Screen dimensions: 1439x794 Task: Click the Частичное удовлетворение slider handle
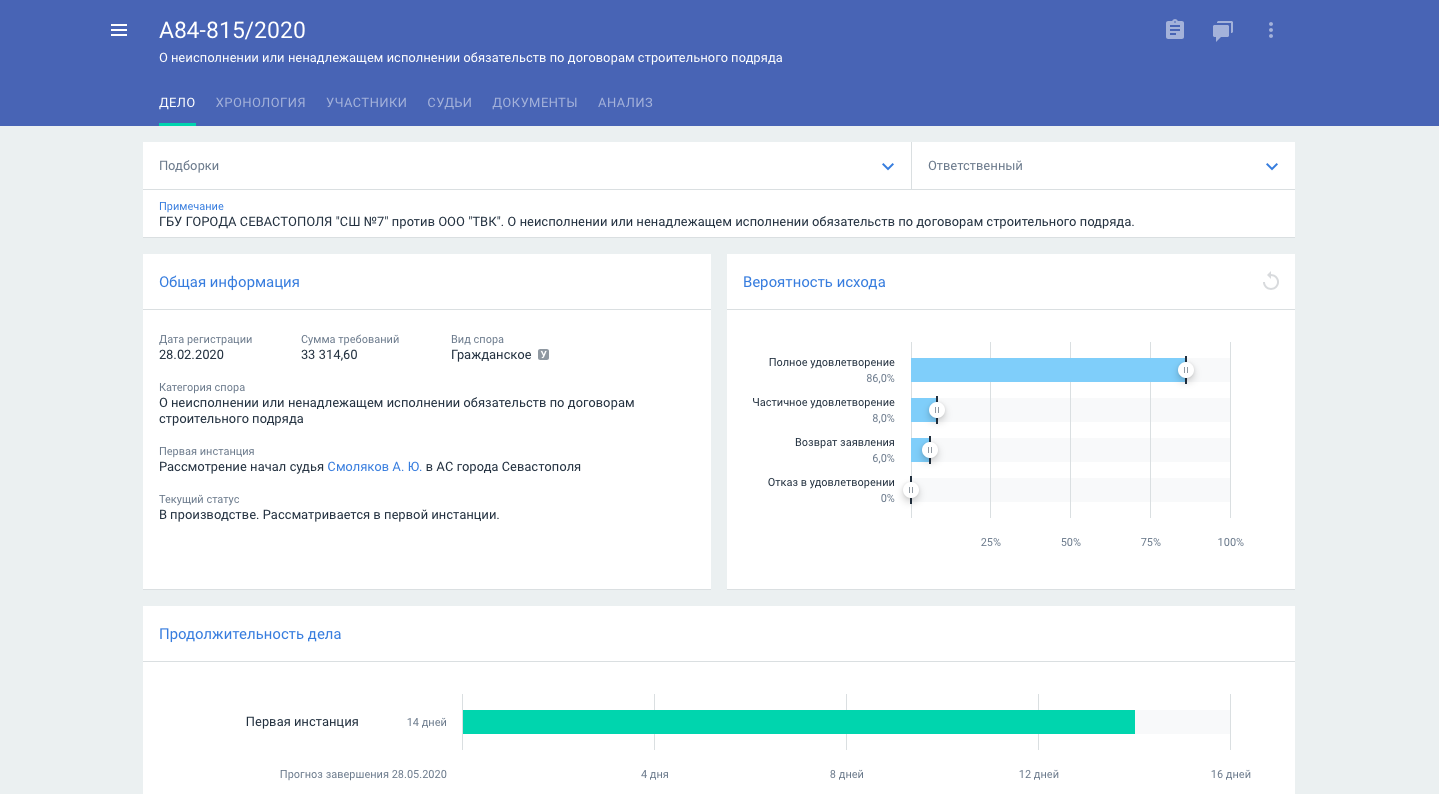[x=937, y=410]
